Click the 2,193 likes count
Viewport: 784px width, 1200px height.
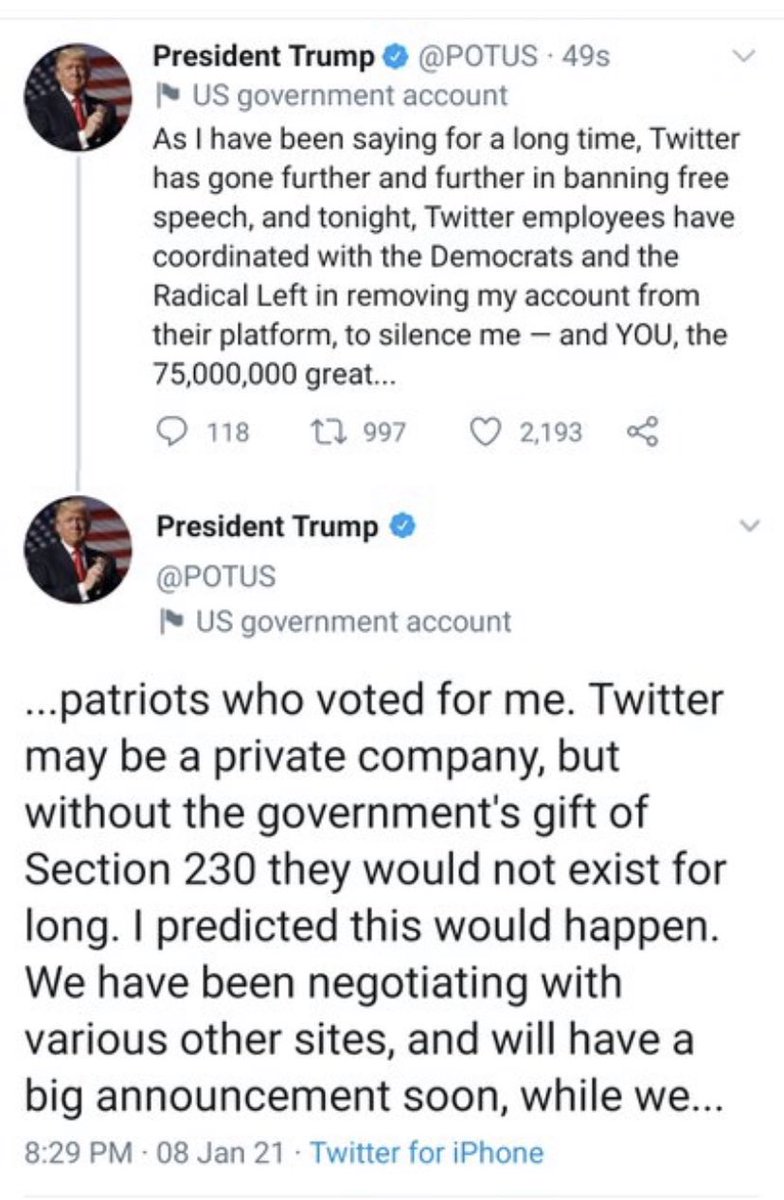pos(551,432)
